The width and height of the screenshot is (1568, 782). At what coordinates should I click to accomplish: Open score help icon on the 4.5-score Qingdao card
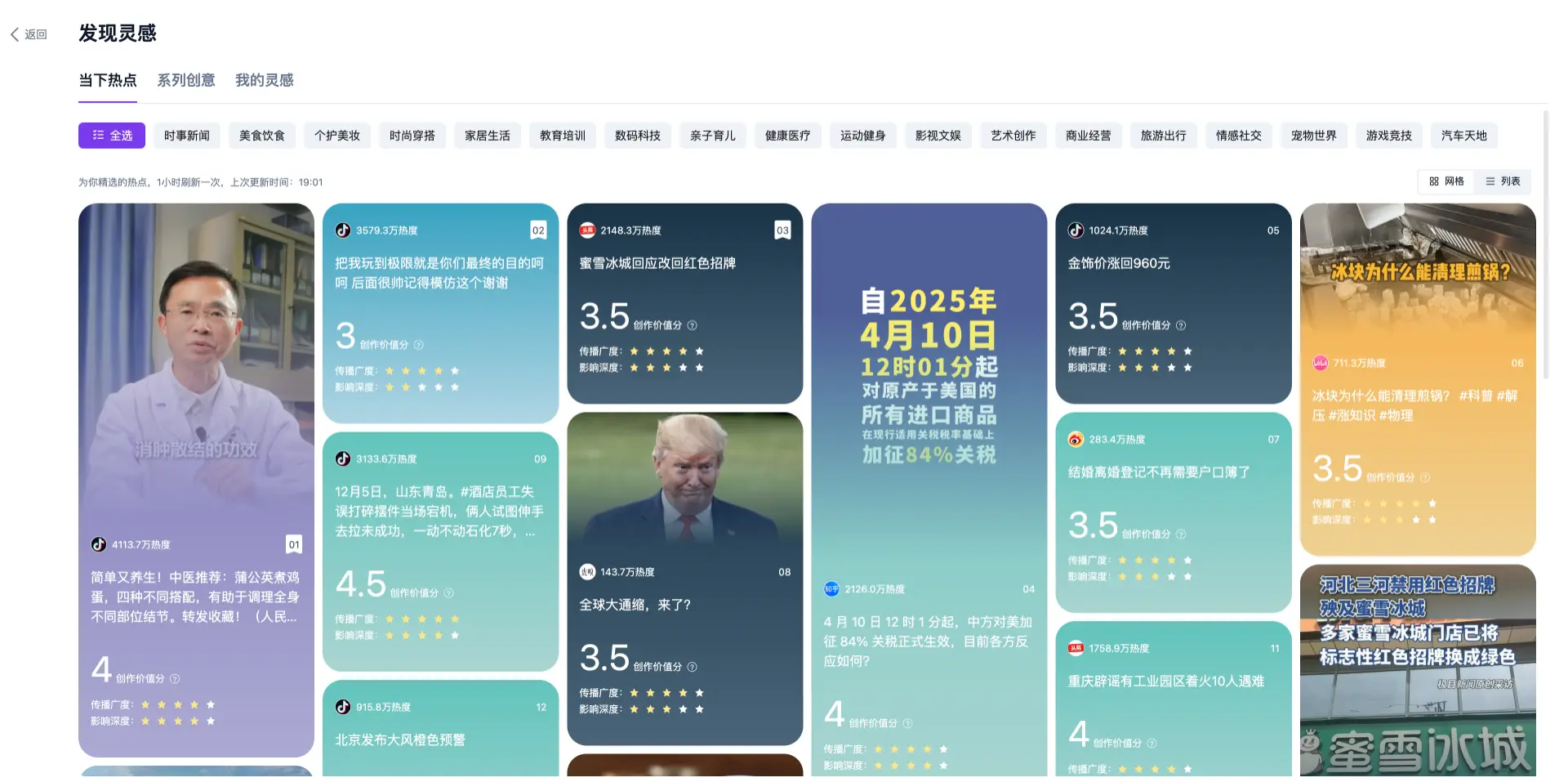pos(448,593)
